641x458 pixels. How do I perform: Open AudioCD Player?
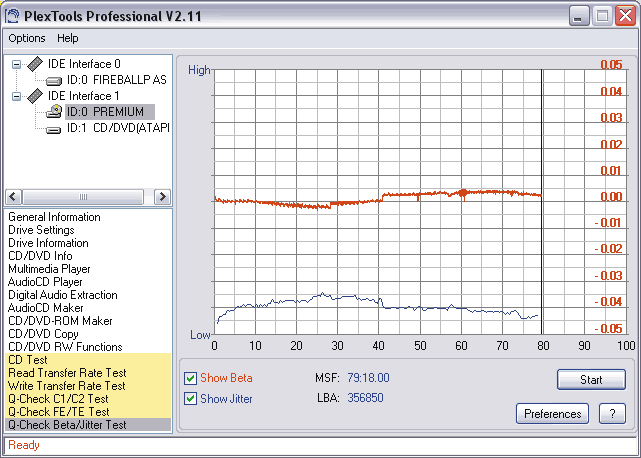click(x=45, y=282)
